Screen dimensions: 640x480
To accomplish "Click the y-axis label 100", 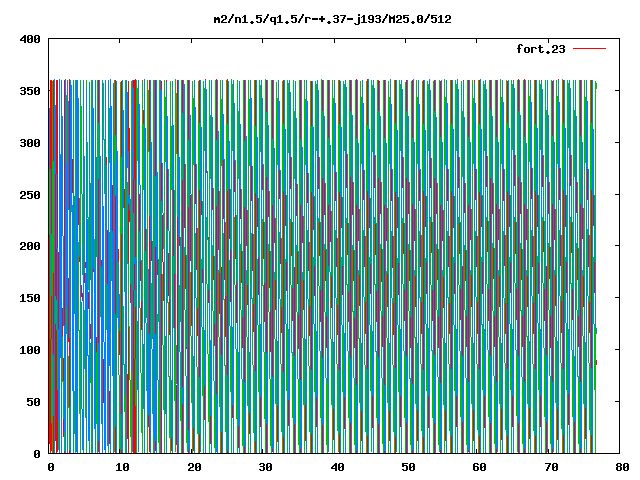I will click(30, 350).
